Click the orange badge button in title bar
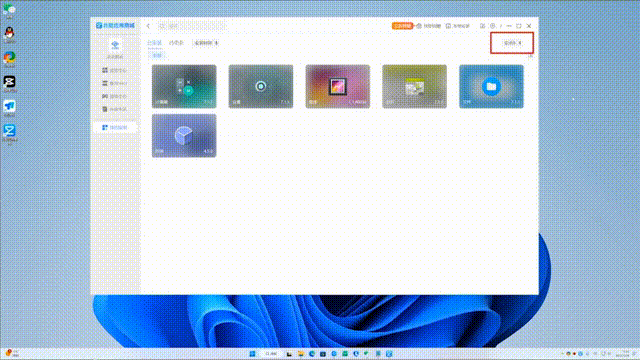 pyautogui.click(x=402, y=26)
